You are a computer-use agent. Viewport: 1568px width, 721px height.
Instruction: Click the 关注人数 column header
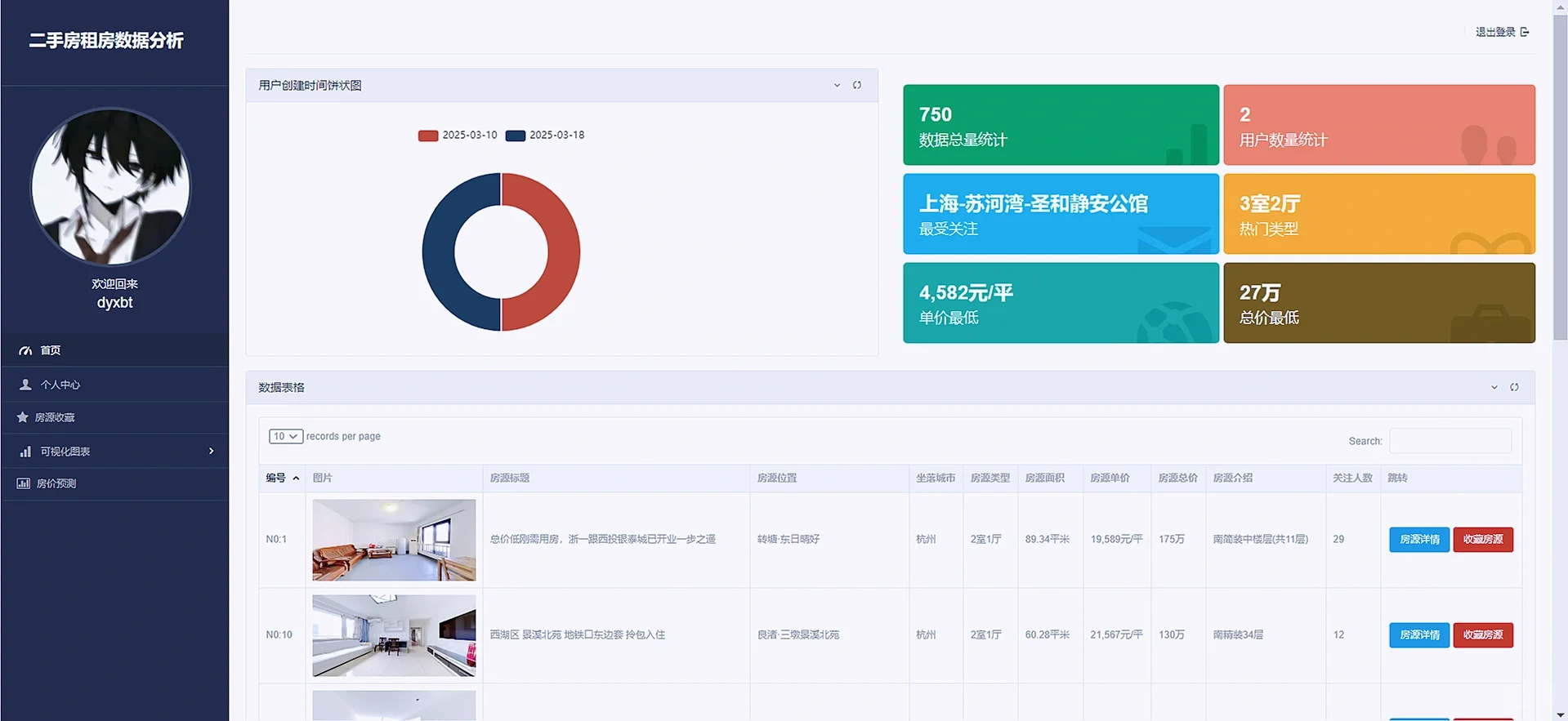(1352, 478)
